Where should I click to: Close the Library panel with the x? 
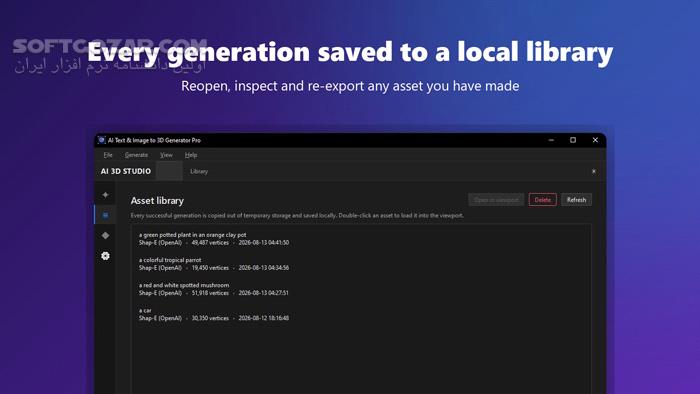[x=594, y=171]
